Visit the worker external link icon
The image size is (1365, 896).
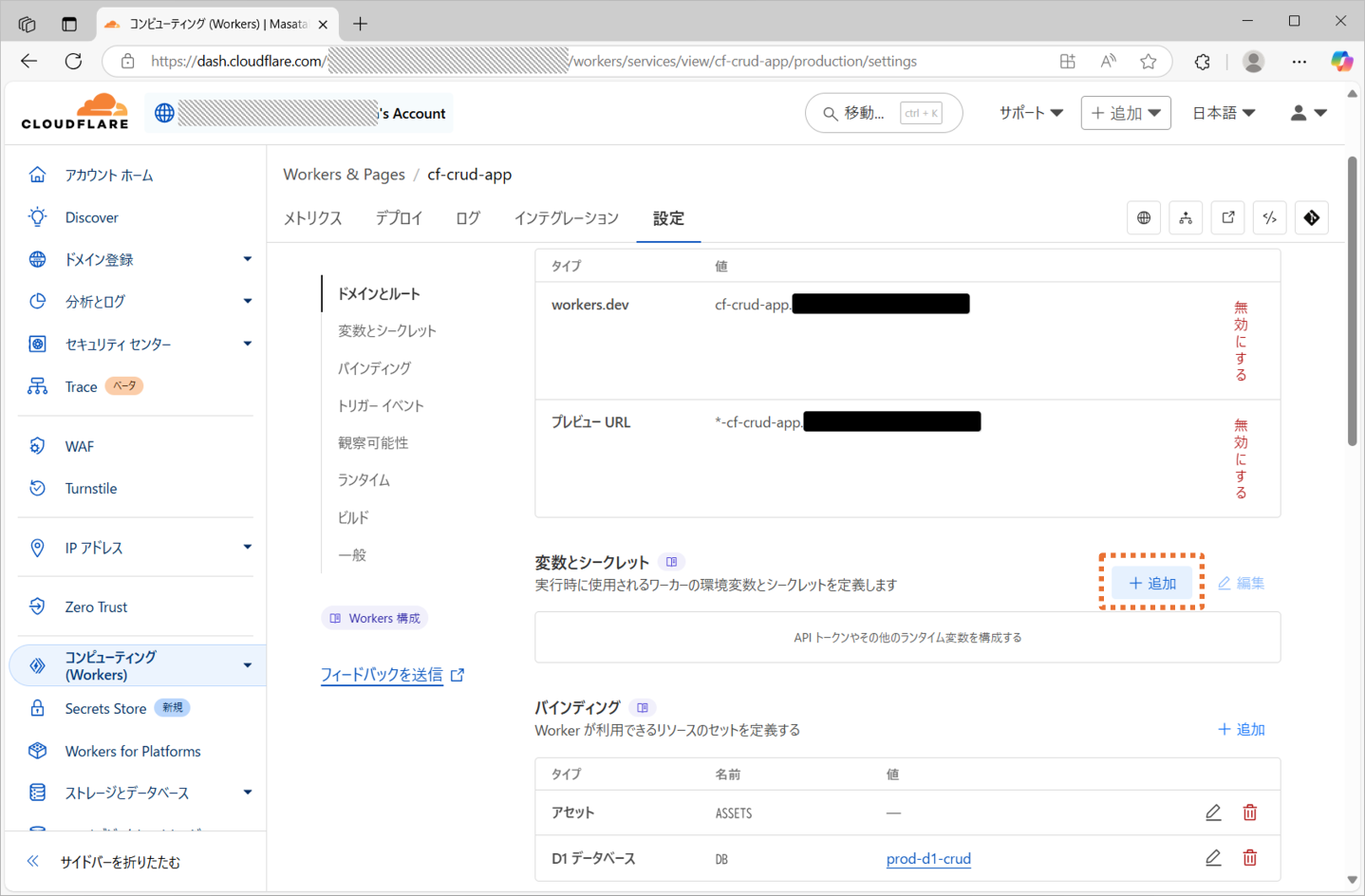(x=1228, y=218)
